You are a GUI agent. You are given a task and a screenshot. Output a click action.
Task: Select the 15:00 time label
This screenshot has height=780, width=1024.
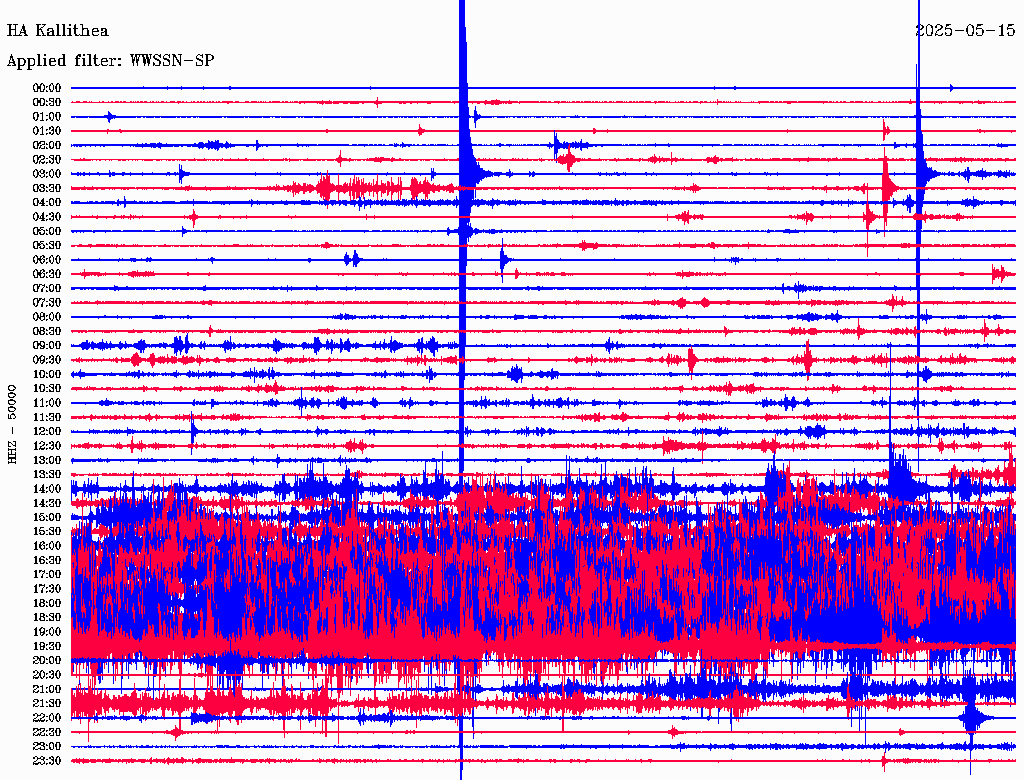[x=47, y=518]
